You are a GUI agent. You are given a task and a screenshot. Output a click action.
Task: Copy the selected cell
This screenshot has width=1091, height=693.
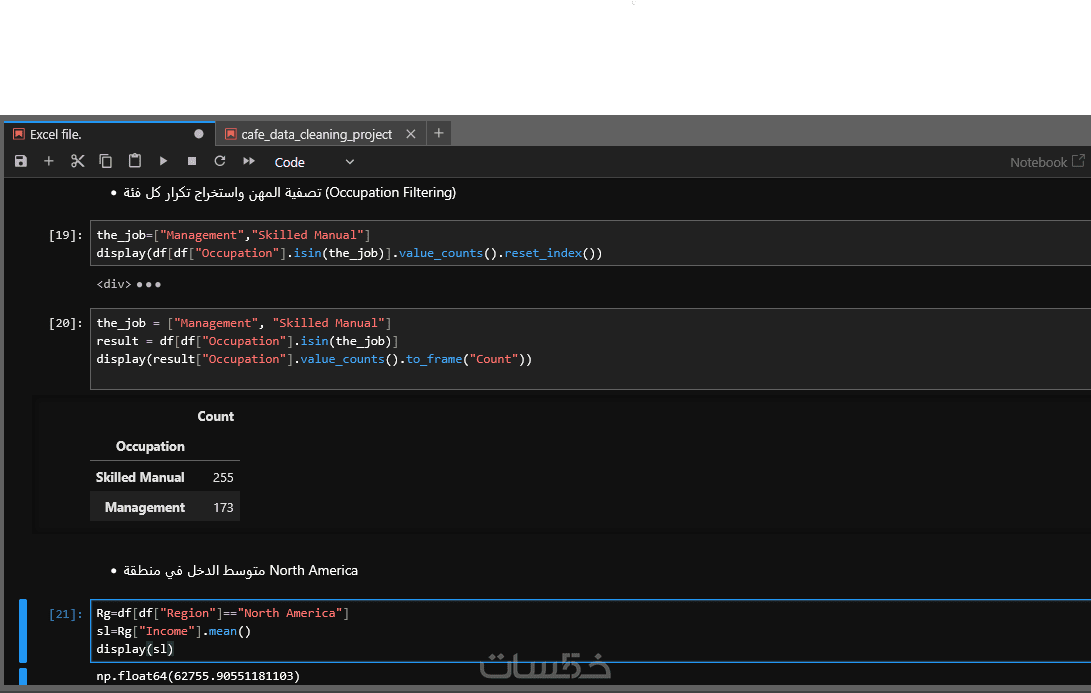106,161
